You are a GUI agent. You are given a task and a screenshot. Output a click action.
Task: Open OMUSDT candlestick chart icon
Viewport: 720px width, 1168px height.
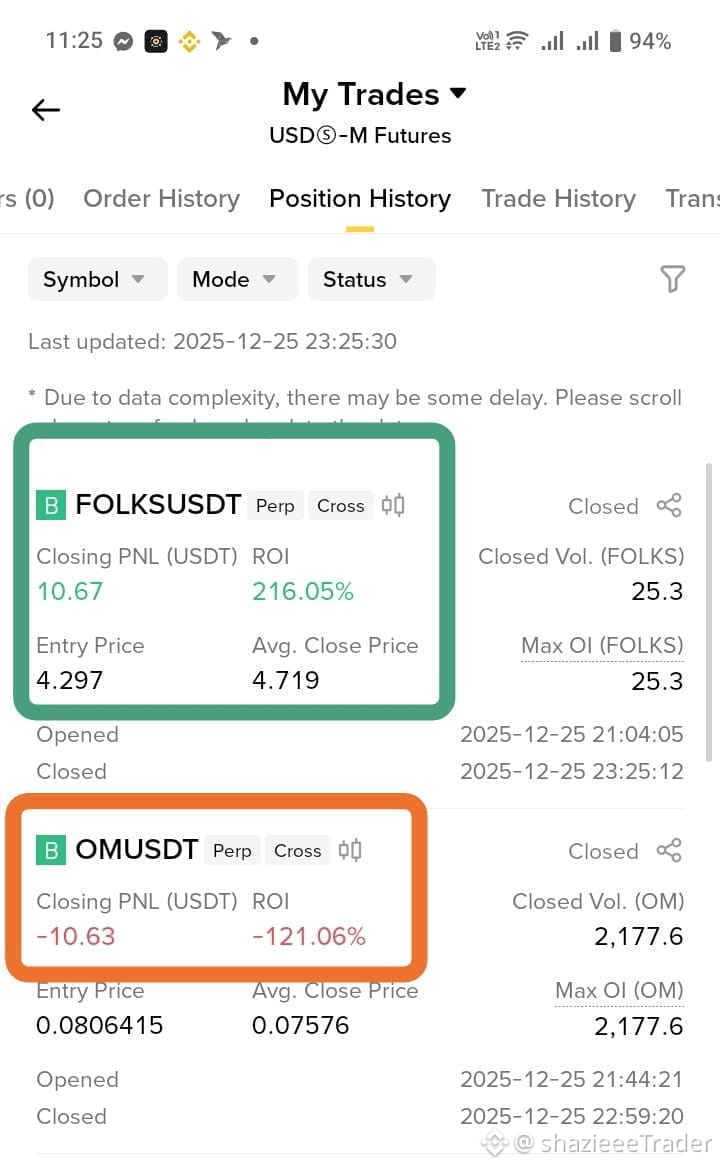coord(350,850)
